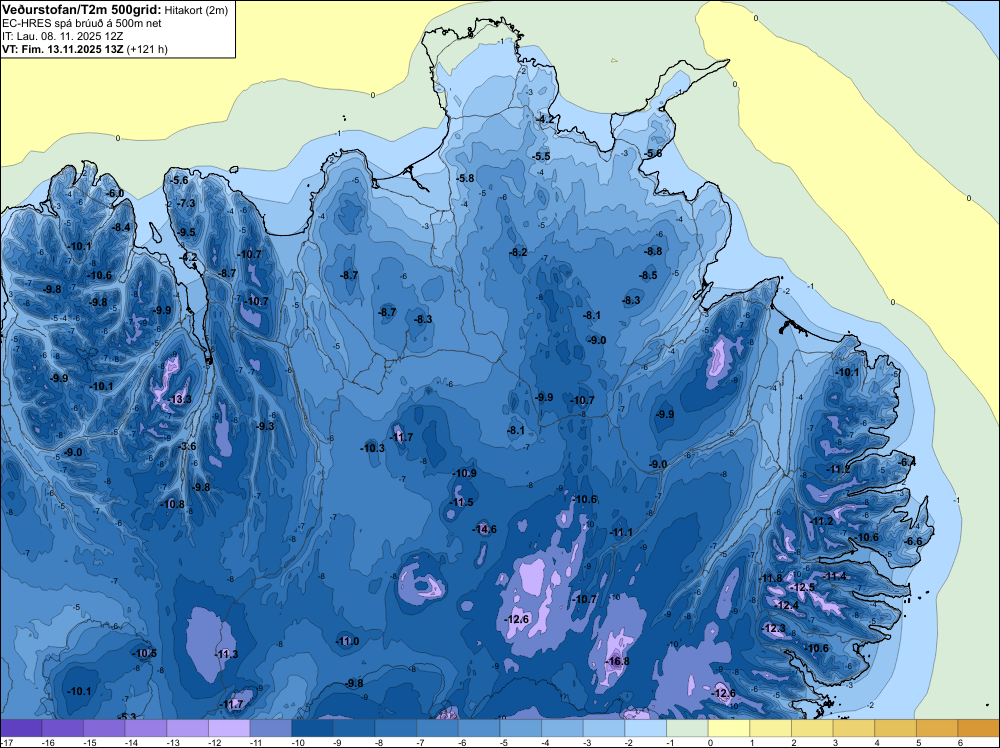
Task: Click the -13 tick label in the color scale
Action: point(171,742)
